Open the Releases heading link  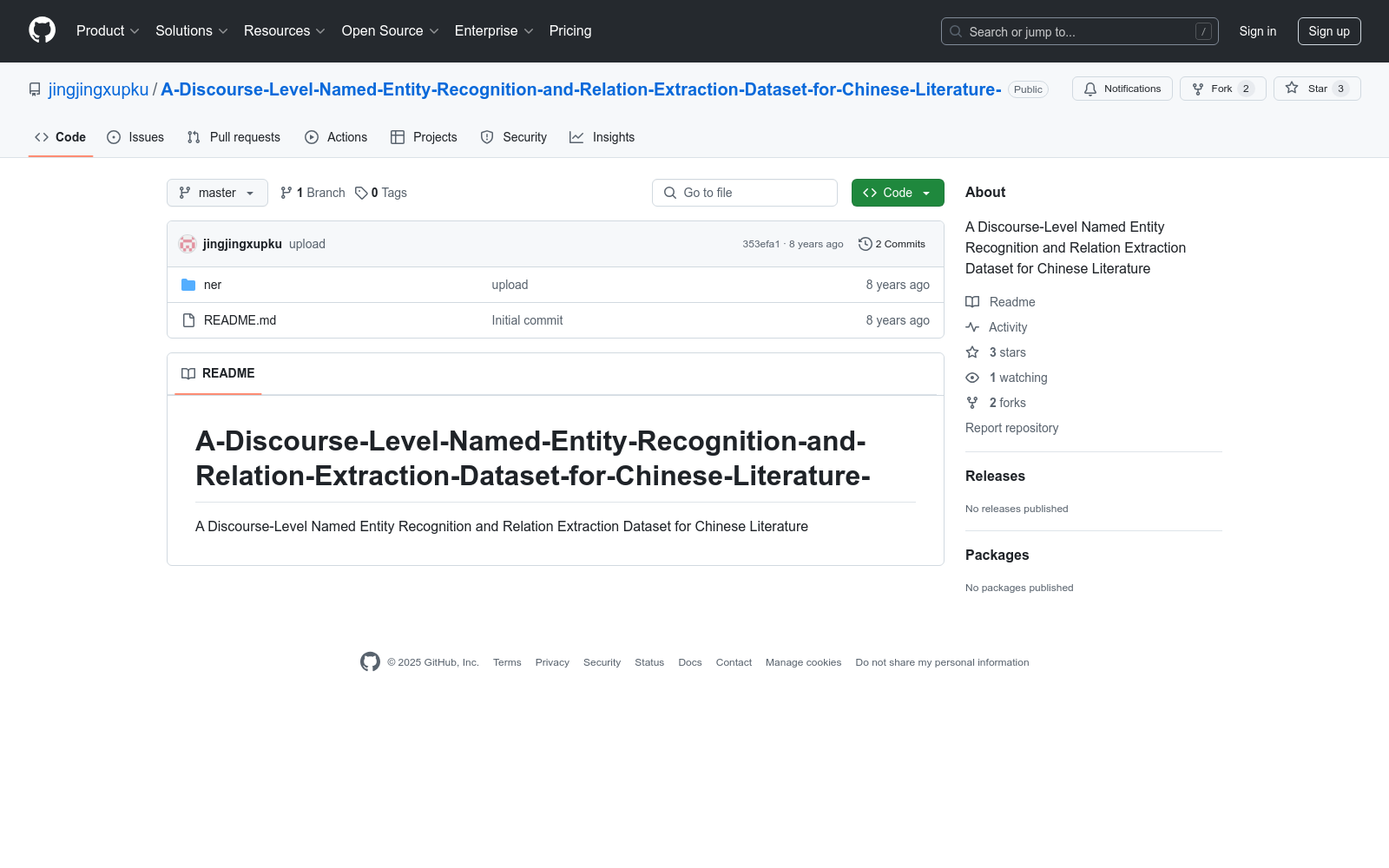coord(995,476)
